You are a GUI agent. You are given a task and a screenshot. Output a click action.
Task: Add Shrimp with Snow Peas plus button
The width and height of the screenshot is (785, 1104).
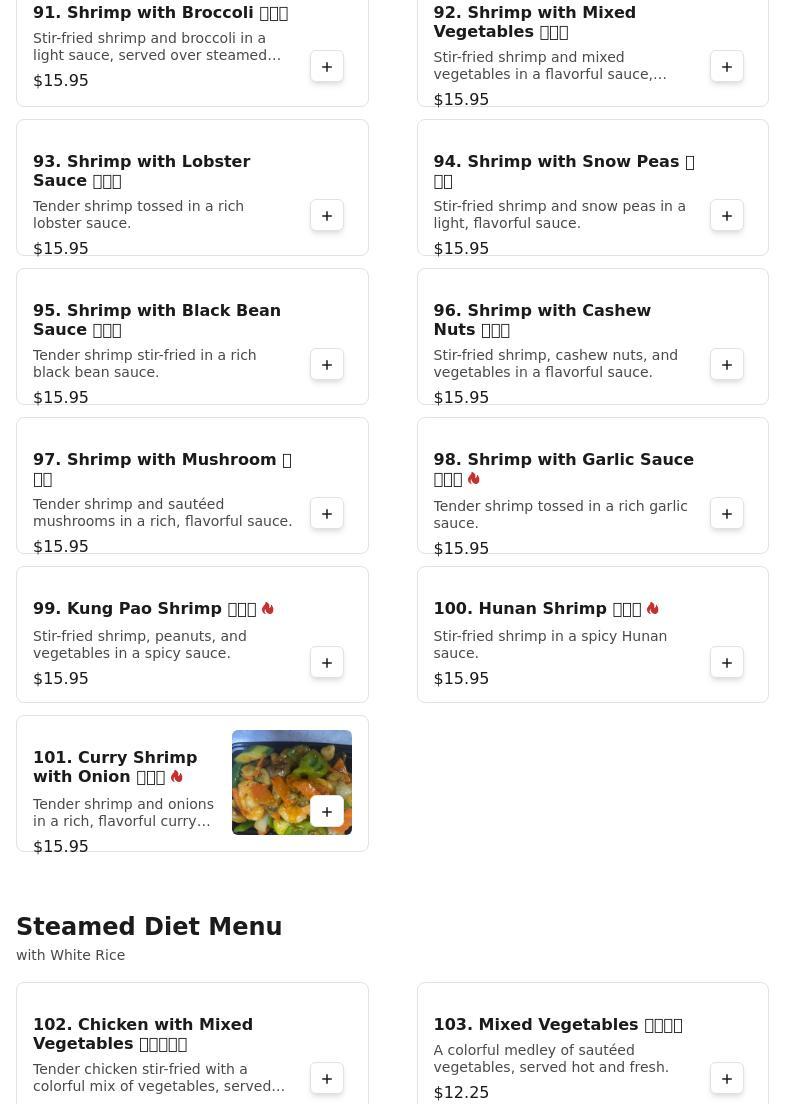(727, 216)
